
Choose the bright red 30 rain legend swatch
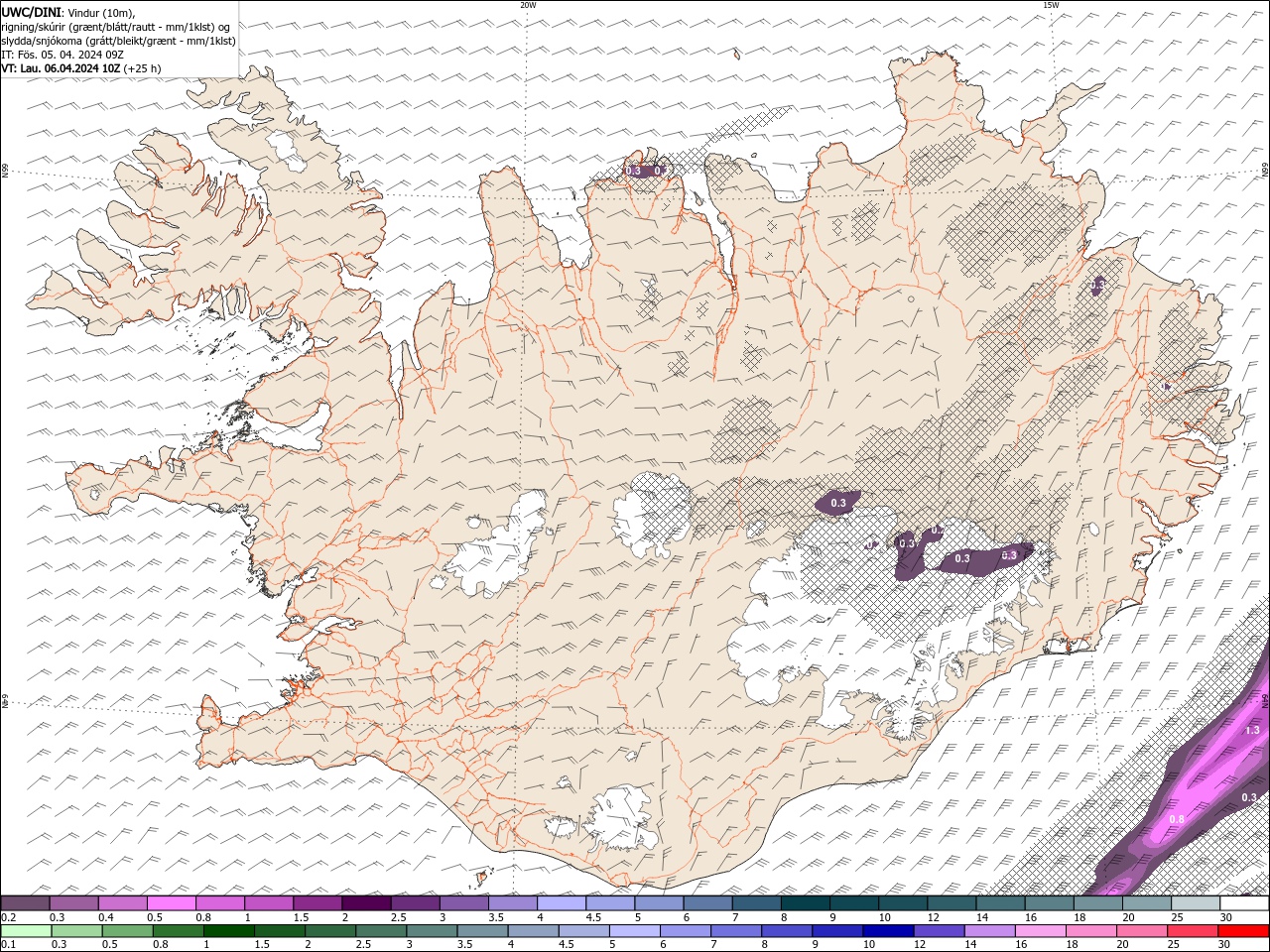[1243, 931]
